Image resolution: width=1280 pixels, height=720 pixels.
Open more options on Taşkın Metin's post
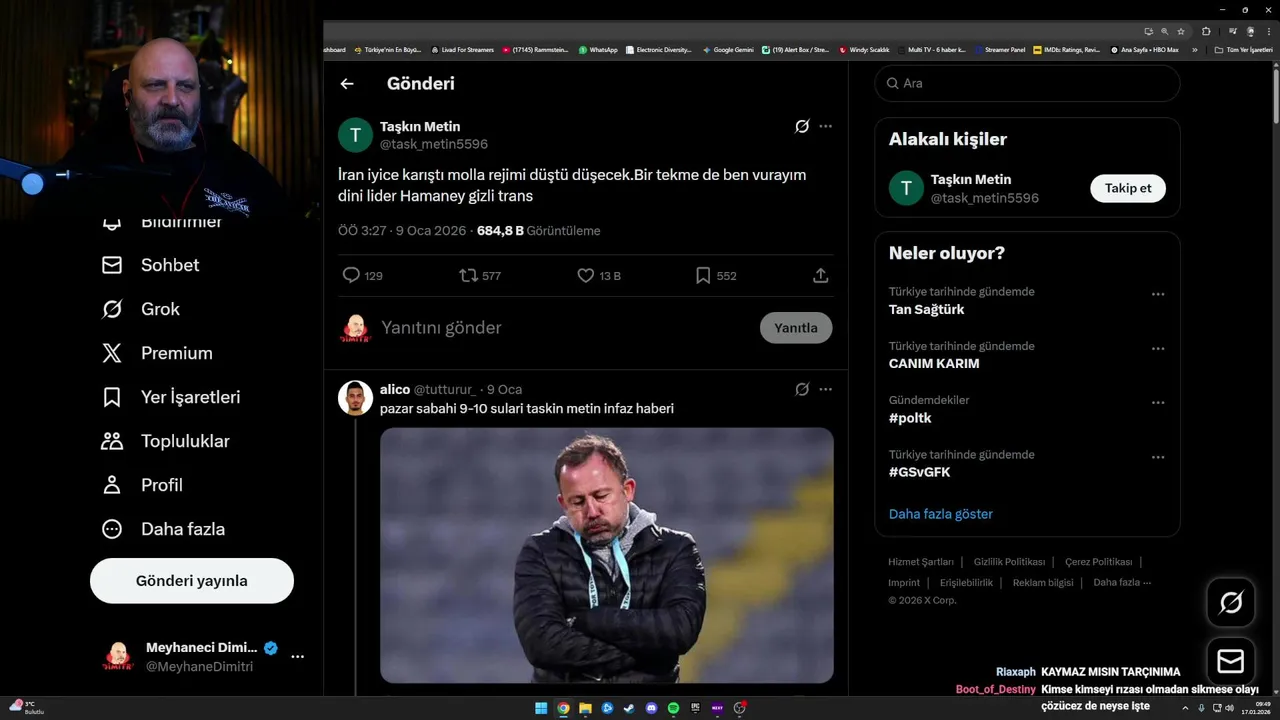(x=825, y=126)
